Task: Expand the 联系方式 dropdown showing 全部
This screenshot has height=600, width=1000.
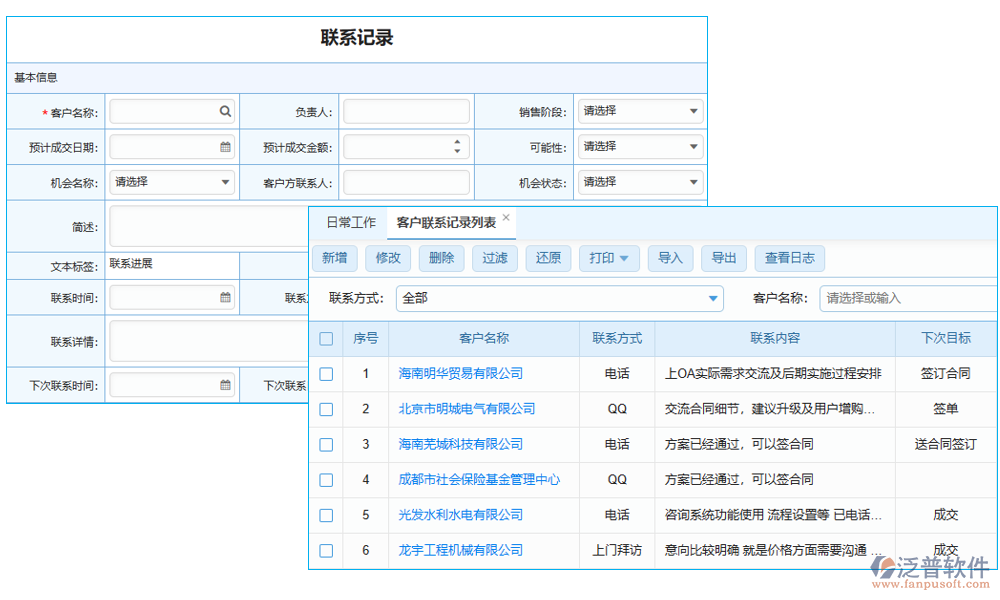Action: coord(712,298)
